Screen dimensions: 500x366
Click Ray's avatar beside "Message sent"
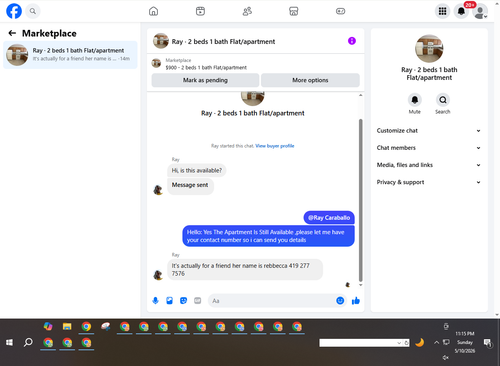[x=158, y=190]
